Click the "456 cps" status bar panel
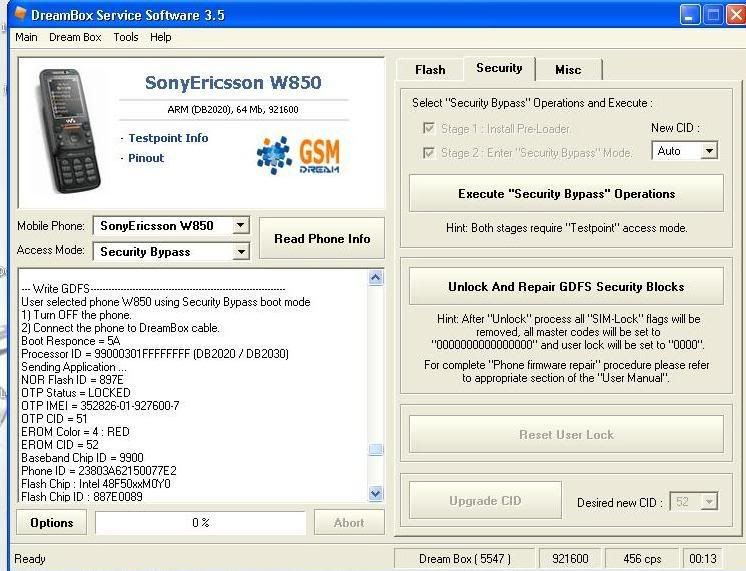Screen dimensions: 746x571 (642, 559)
